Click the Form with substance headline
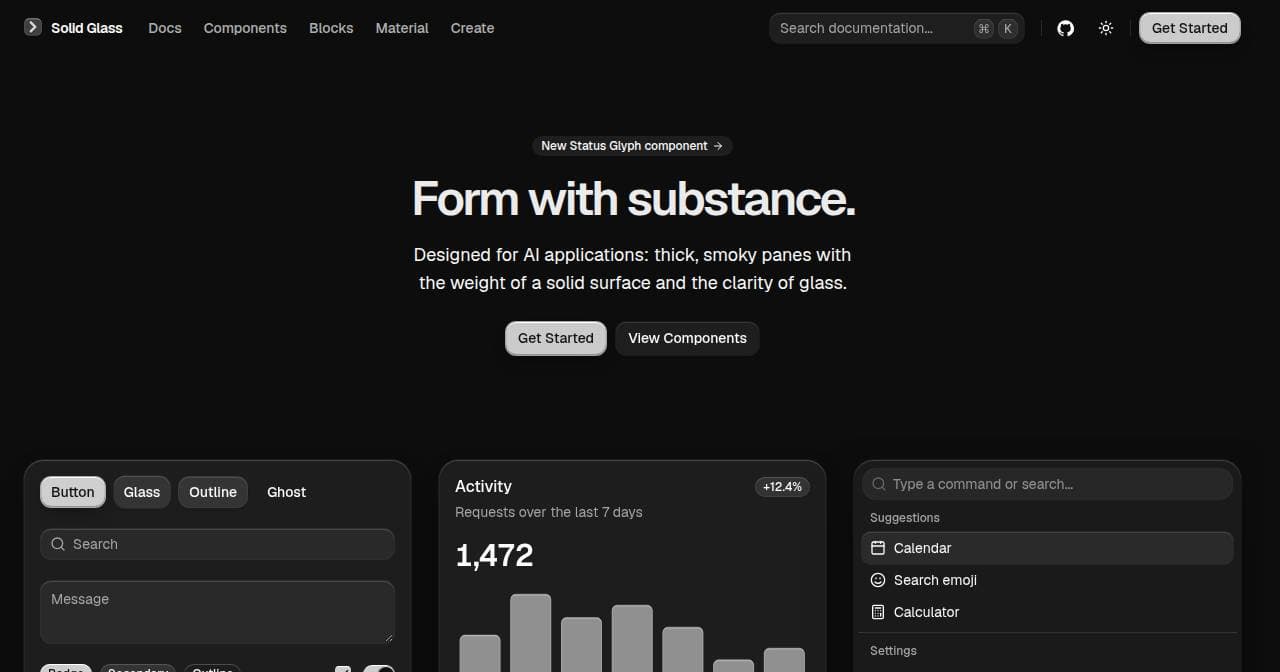The width and height of the screenshot is (1280, 672). pyautogui.click(x=634, y=198)
